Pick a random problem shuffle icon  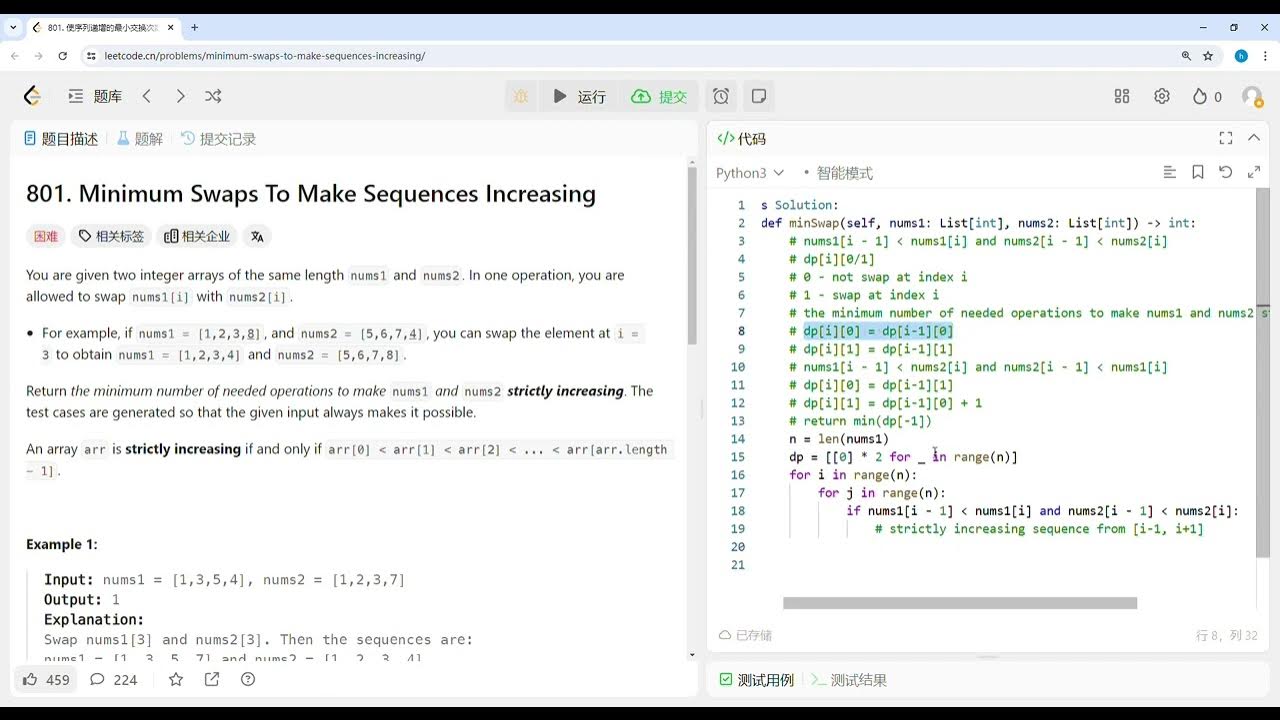point(213,96)
